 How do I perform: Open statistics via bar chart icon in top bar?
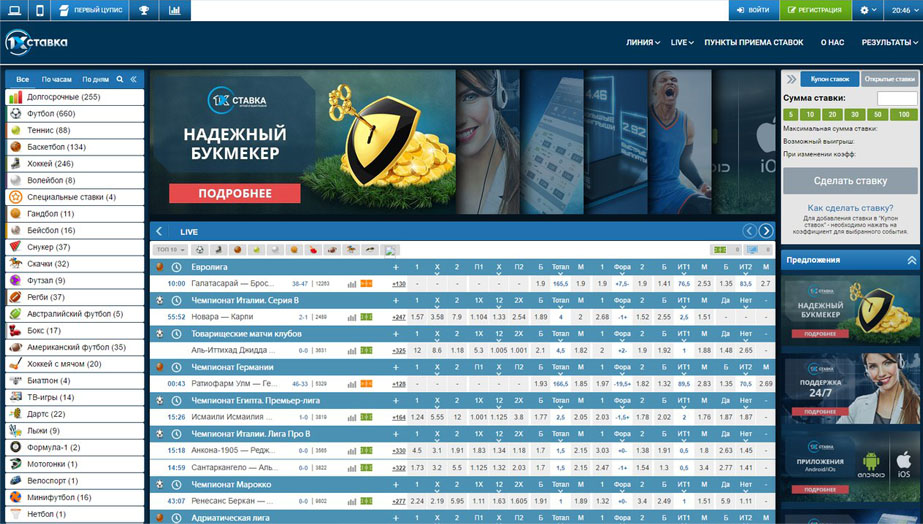tap(175, 10)
